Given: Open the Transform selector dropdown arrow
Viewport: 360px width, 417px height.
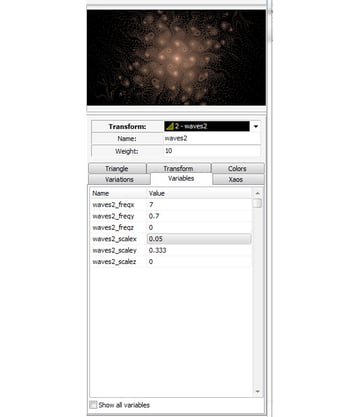Looking at the screenshot, I should point(256,126).
